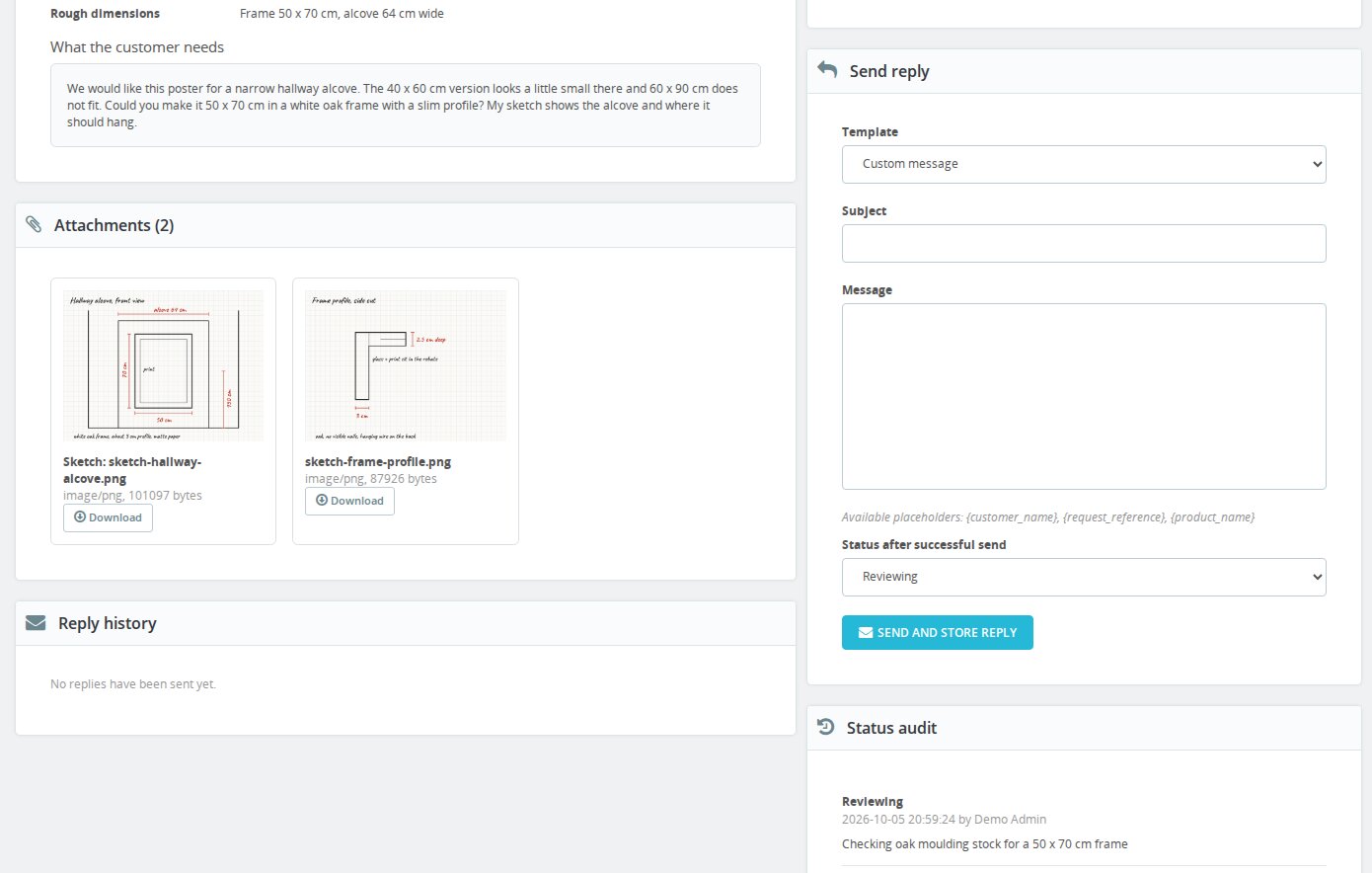Click the Reply history heading
Image resolution: width=1372 pixels, height=873 pixels.
(108, 623)
